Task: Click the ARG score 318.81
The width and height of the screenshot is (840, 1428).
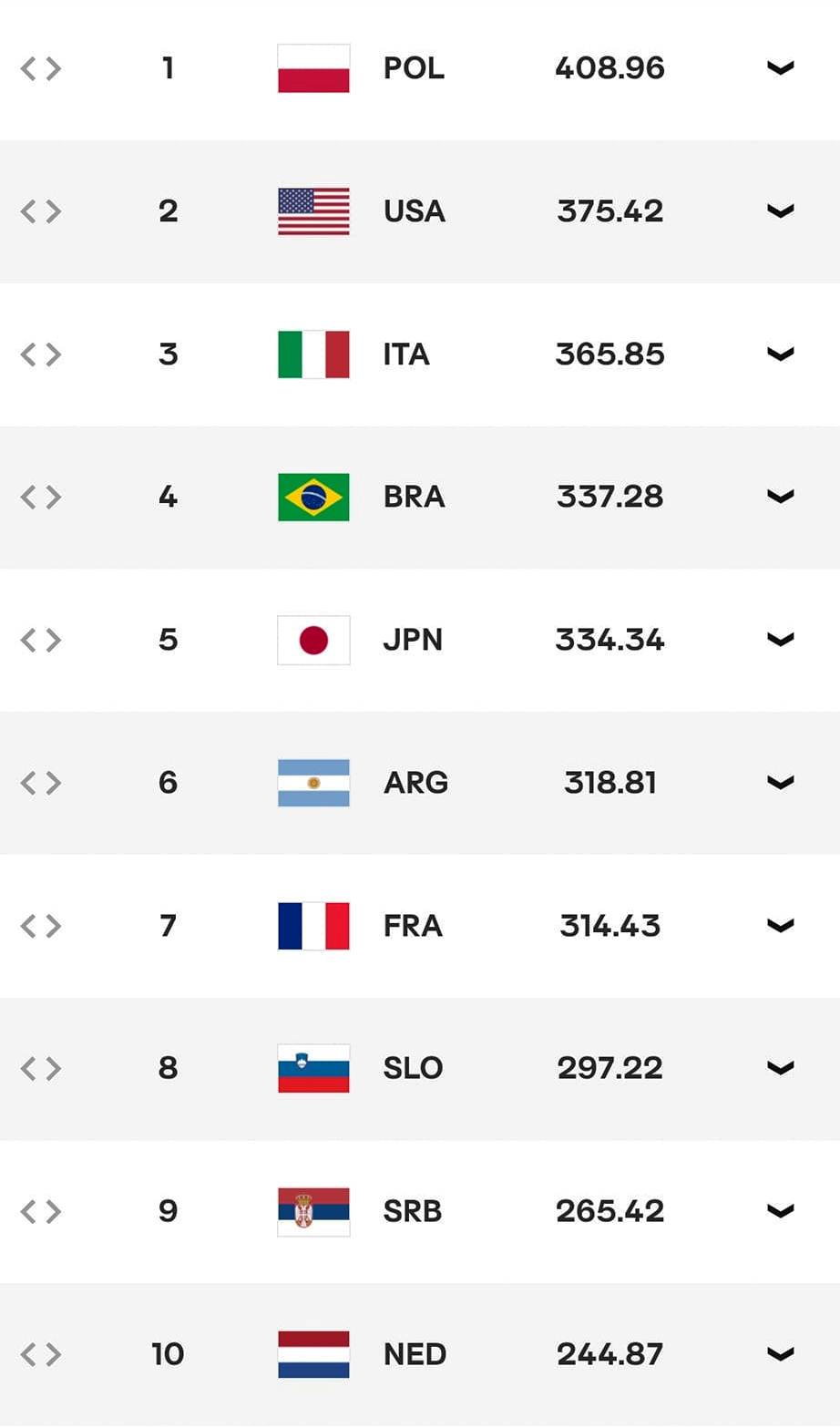Action: tap(610, 783)
